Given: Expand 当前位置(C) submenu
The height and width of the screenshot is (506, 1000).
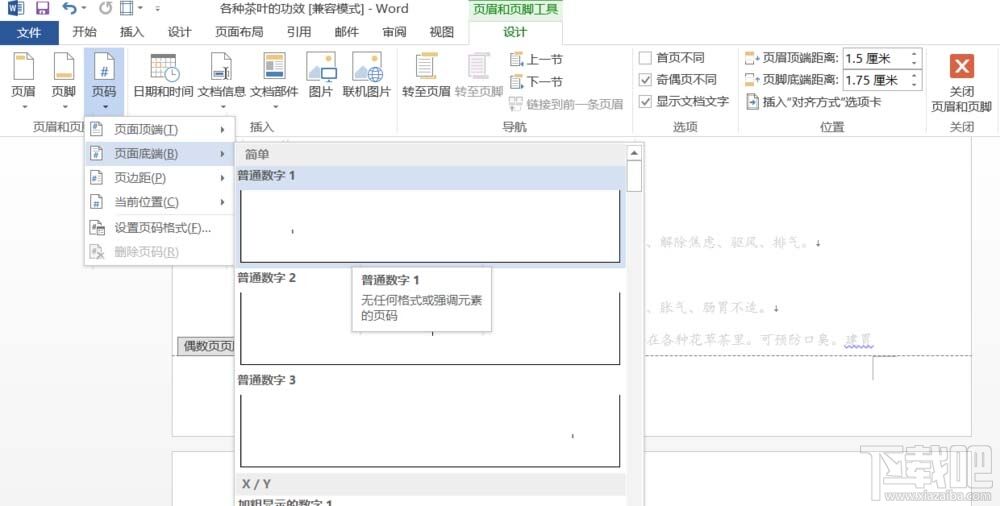Looking at the screenshot, I should coord(159,202).
